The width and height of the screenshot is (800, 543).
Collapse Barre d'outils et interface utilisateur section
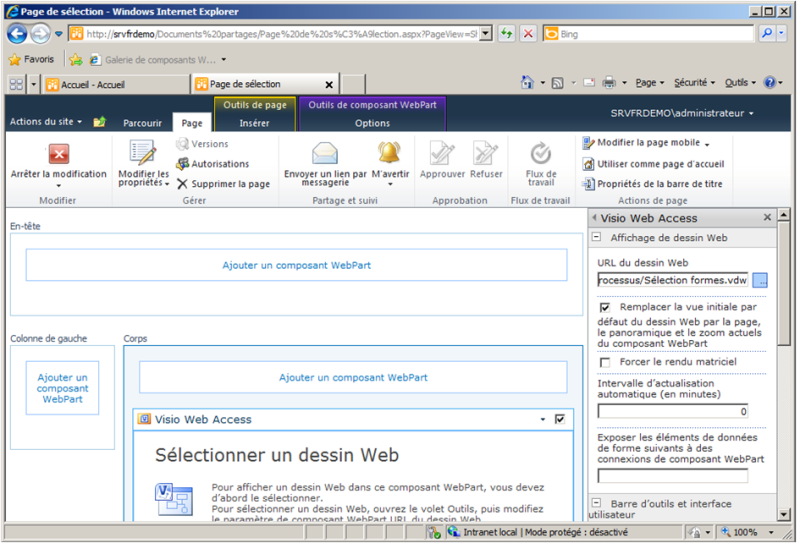pos(596,503)
